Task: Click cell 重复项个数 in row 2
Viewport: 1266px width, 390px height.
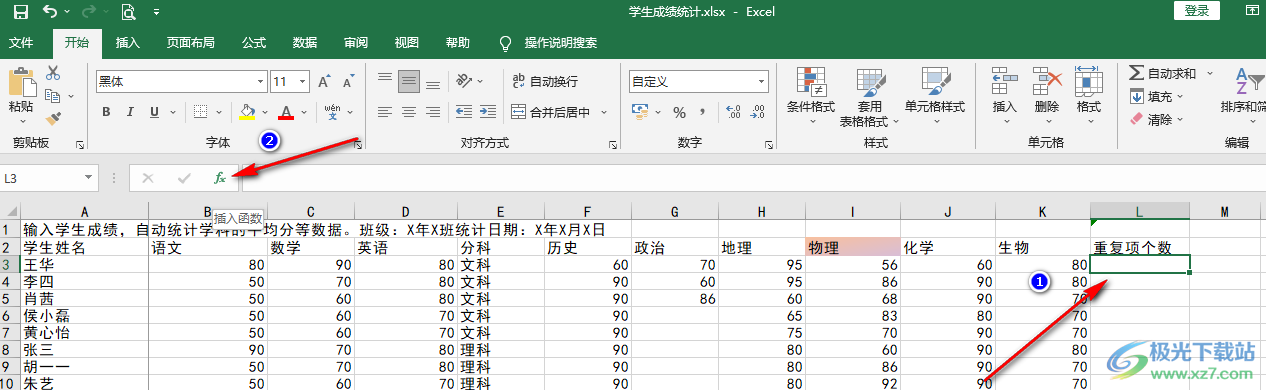Action: pyautogui.click(x=1139, y=247)
